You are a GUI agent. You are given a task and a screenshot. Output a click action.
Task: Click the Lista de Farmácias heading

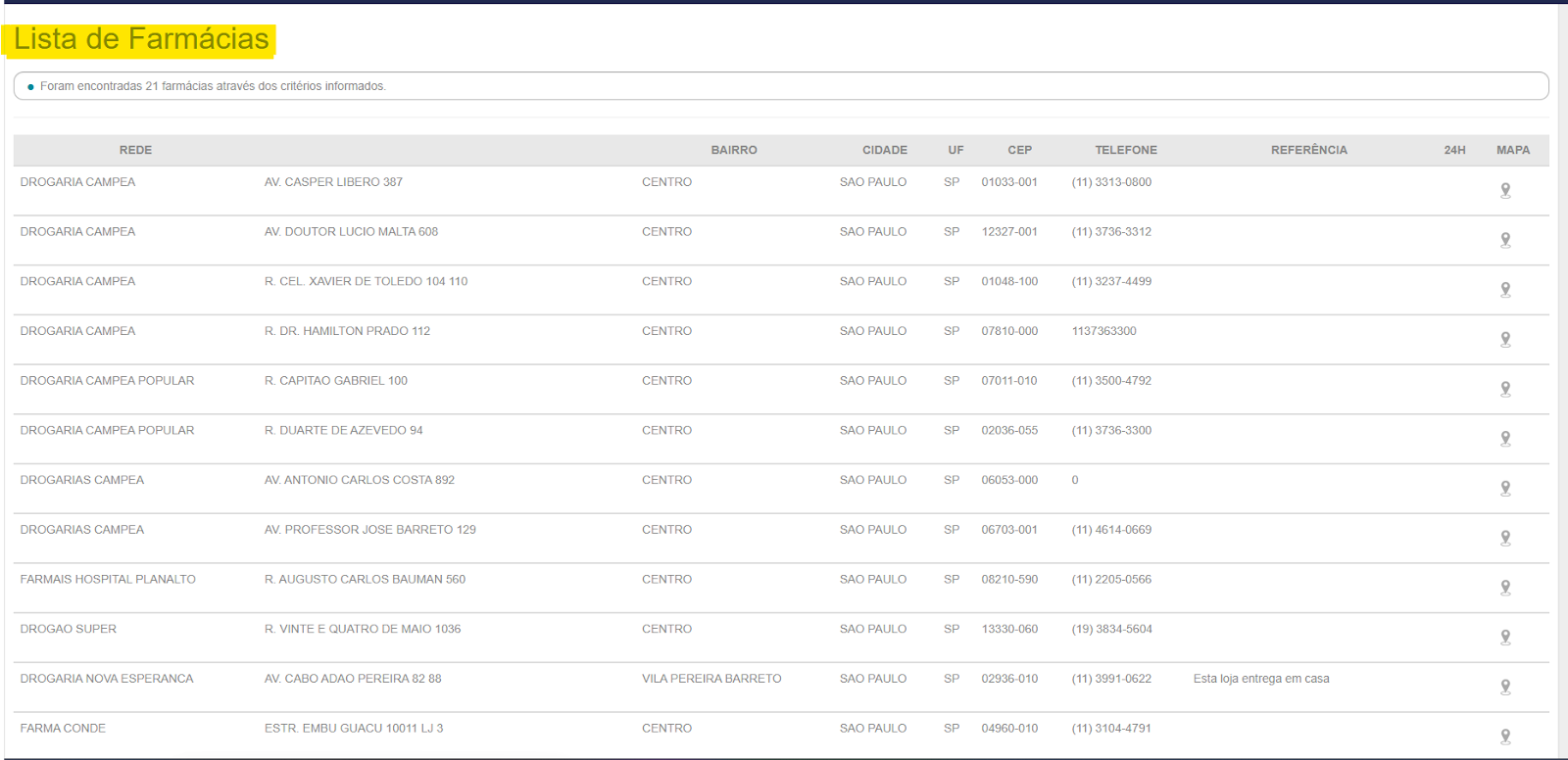click(x=141, y=39)
